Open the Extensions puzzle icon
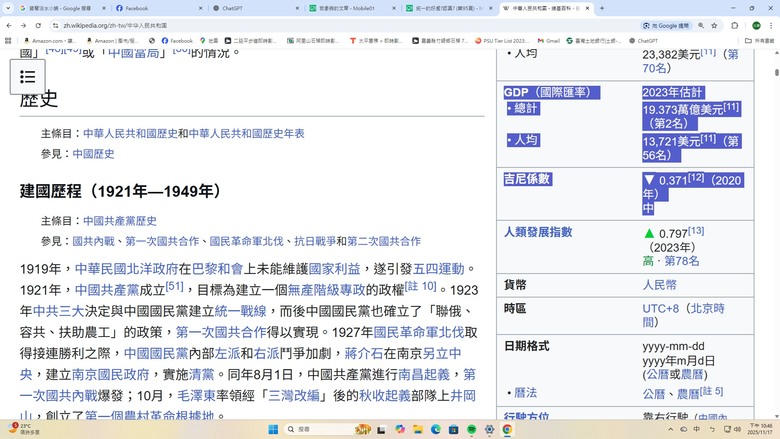The image size is (780, 439). tap(735, 25)
